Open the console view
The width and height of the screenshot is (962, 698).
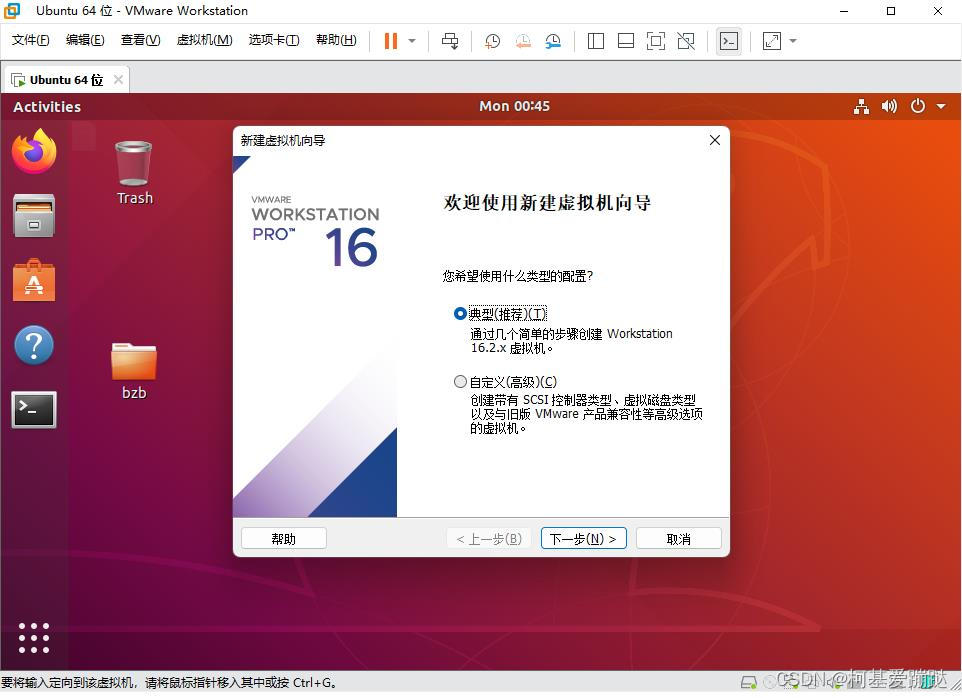point(729,41)
